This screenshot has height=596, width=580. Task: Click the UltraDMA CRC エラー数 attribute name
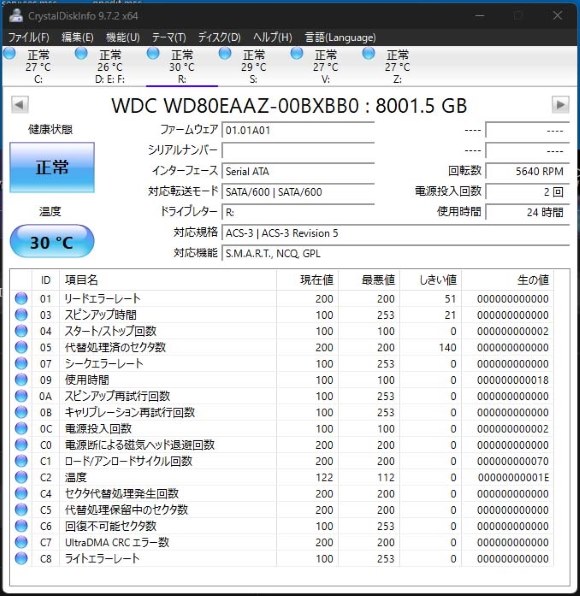tap(117, 542)
